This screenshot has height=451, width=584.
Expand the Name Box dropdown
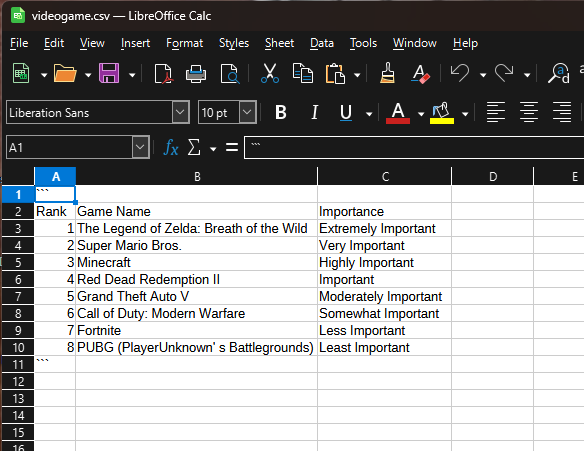click(x=140, y=147)
